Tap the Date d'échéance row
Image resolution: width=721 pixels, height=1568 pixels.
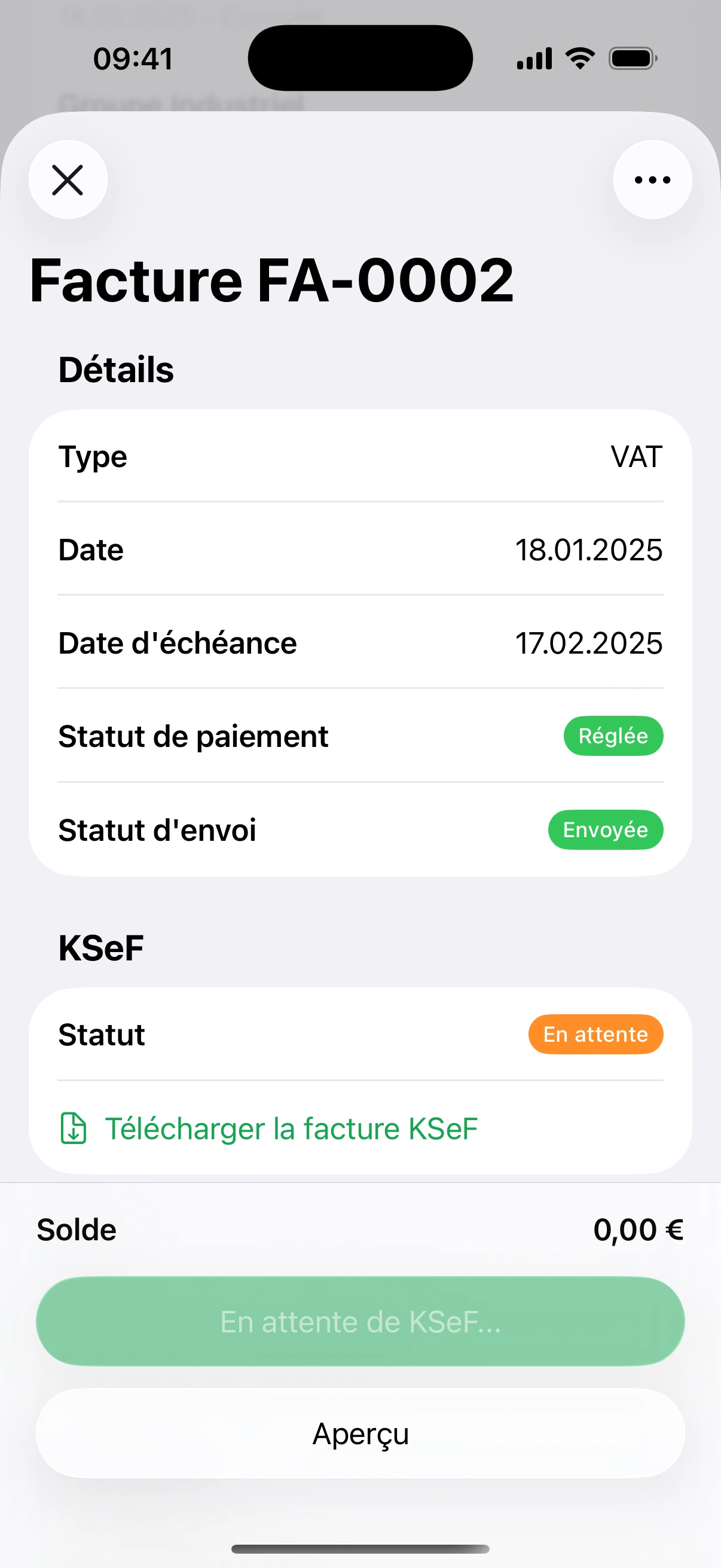tap(360, 643)
